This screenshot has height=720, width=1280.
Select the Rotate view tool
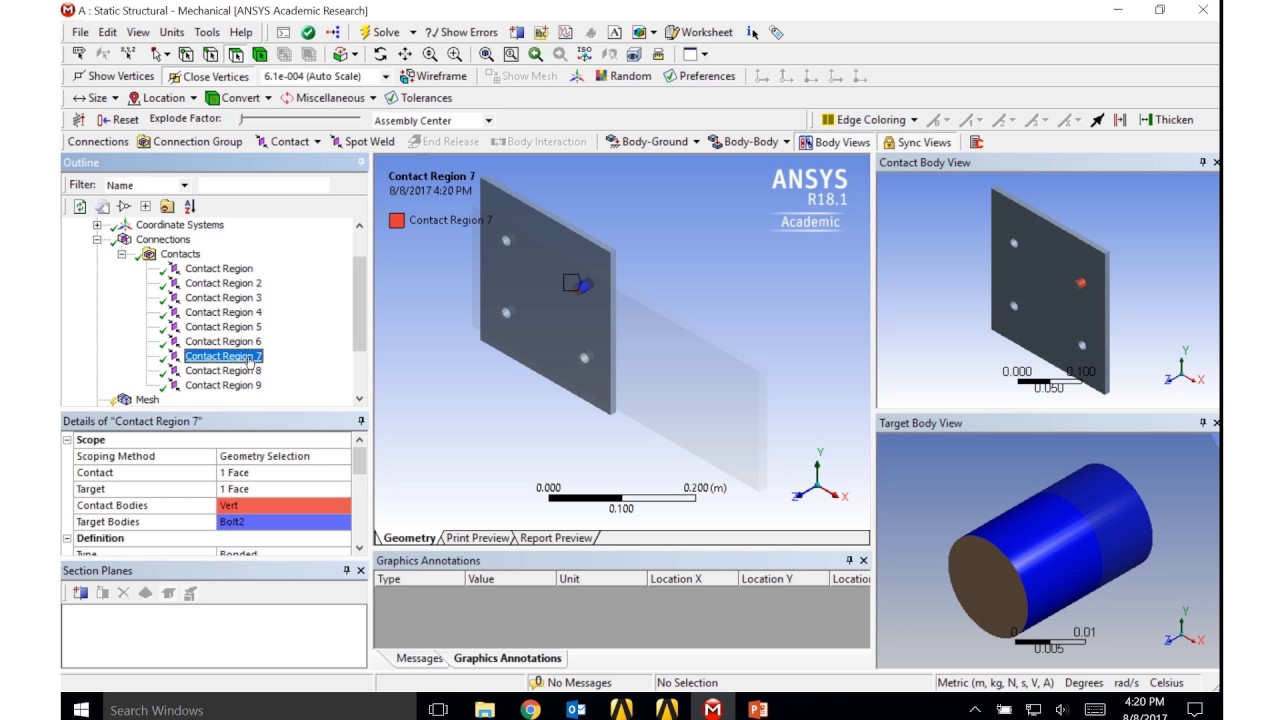coord(380,54)
